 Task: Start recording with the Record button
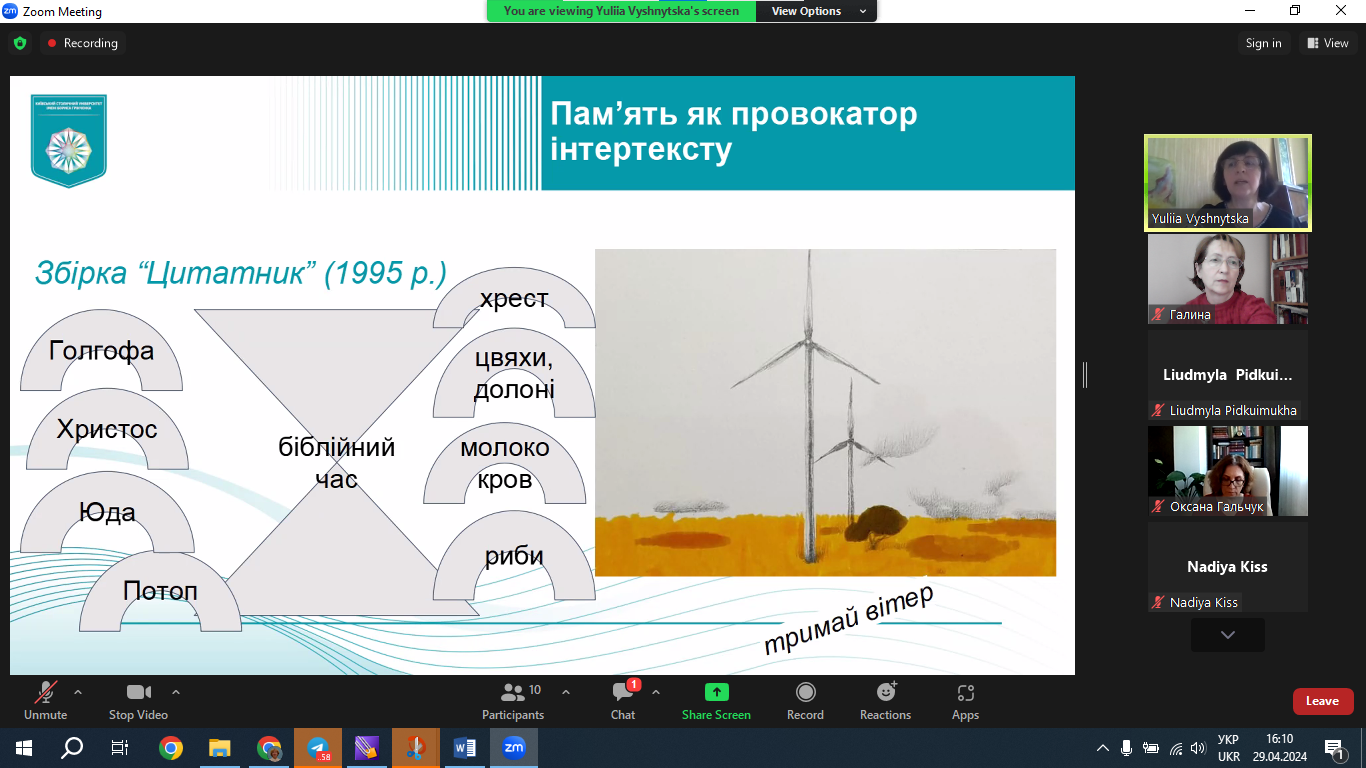[805, 700]
